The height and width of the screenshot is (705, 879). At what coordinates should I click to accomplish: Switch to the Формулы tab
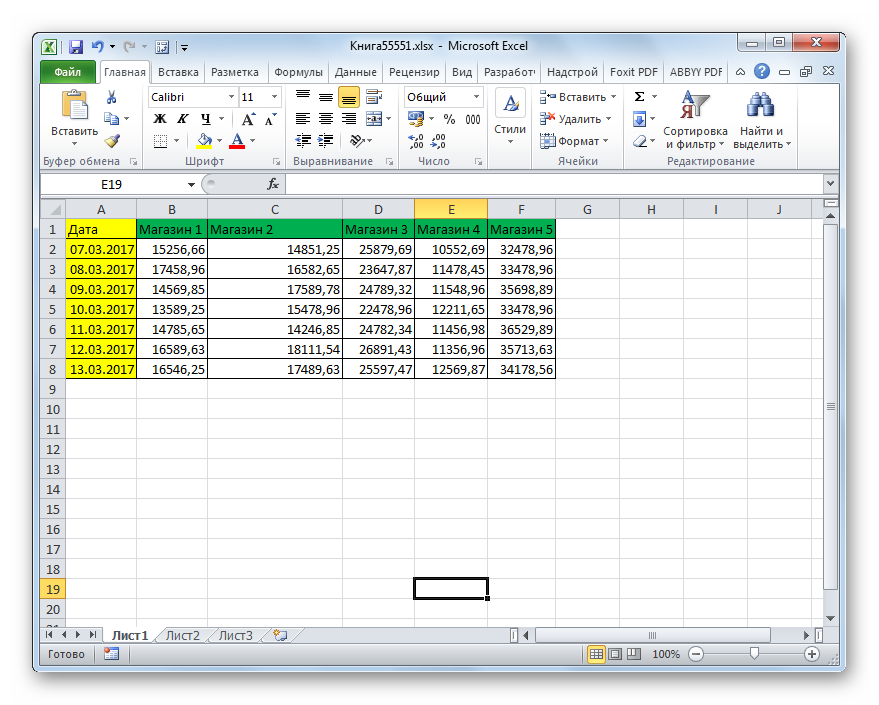[x=298, y=72]
